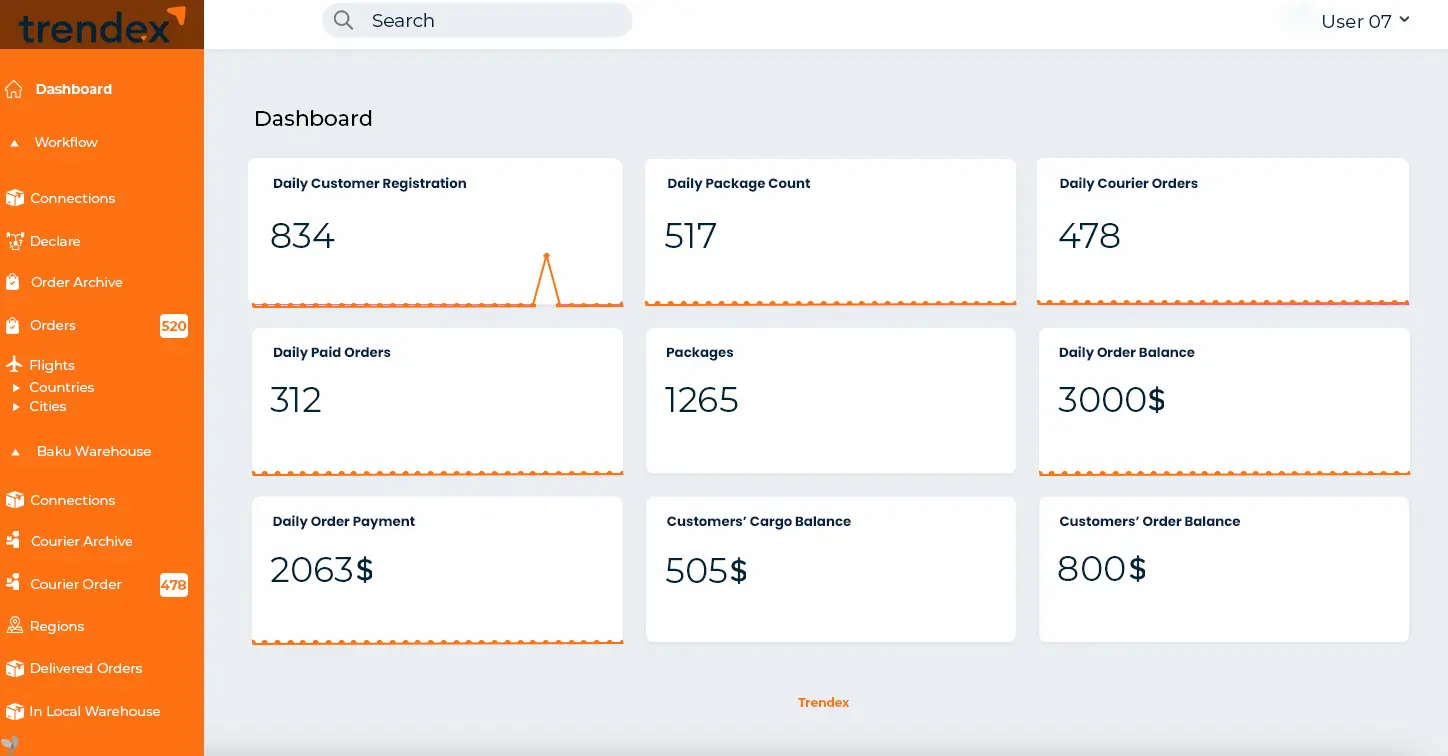This screenshot has width=1448, height=756.
Task: Select the Flights airplane icon
Action: (13, 364)
